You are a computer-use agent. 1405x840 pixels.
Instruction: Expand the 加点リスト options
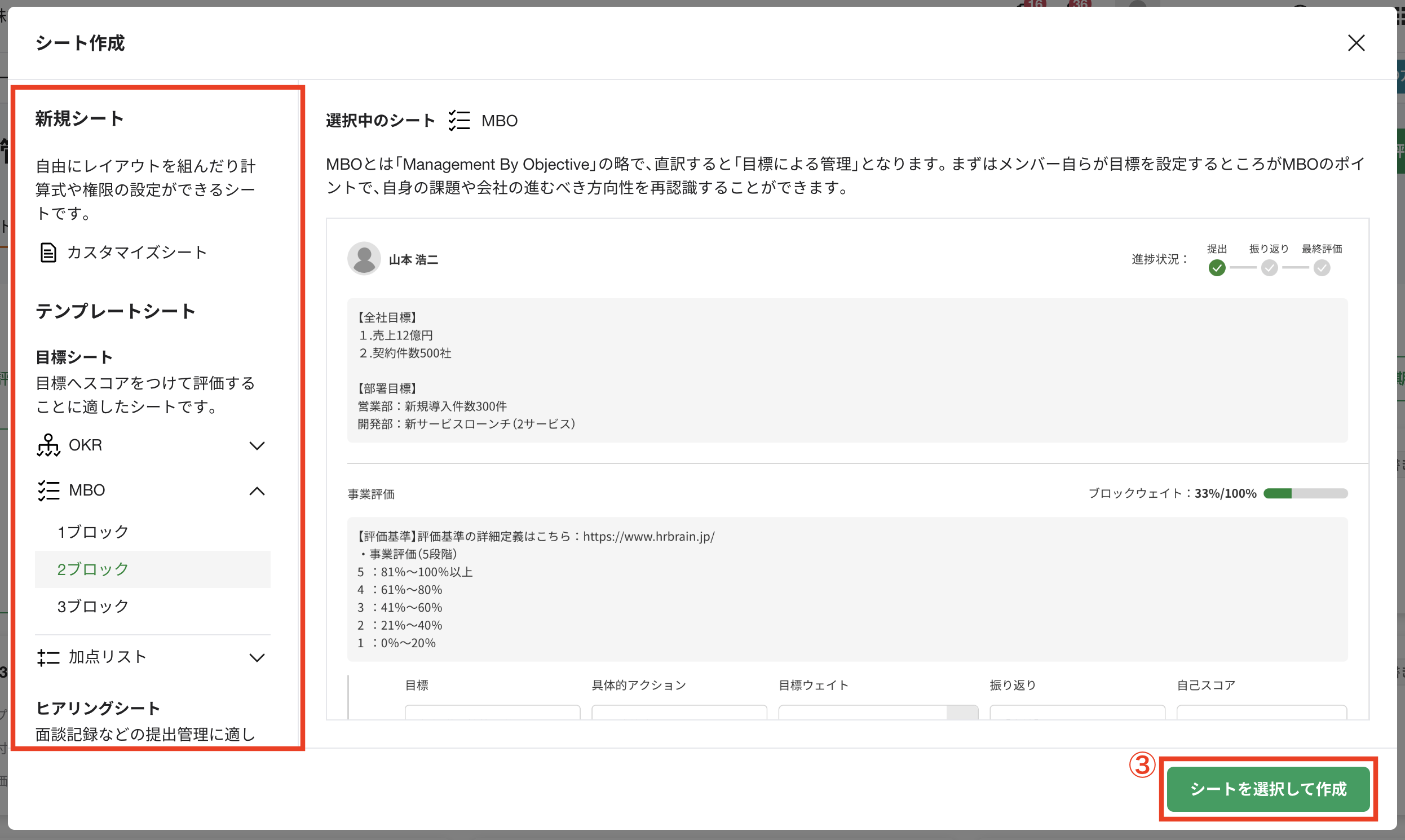click(x=258, y=657)
